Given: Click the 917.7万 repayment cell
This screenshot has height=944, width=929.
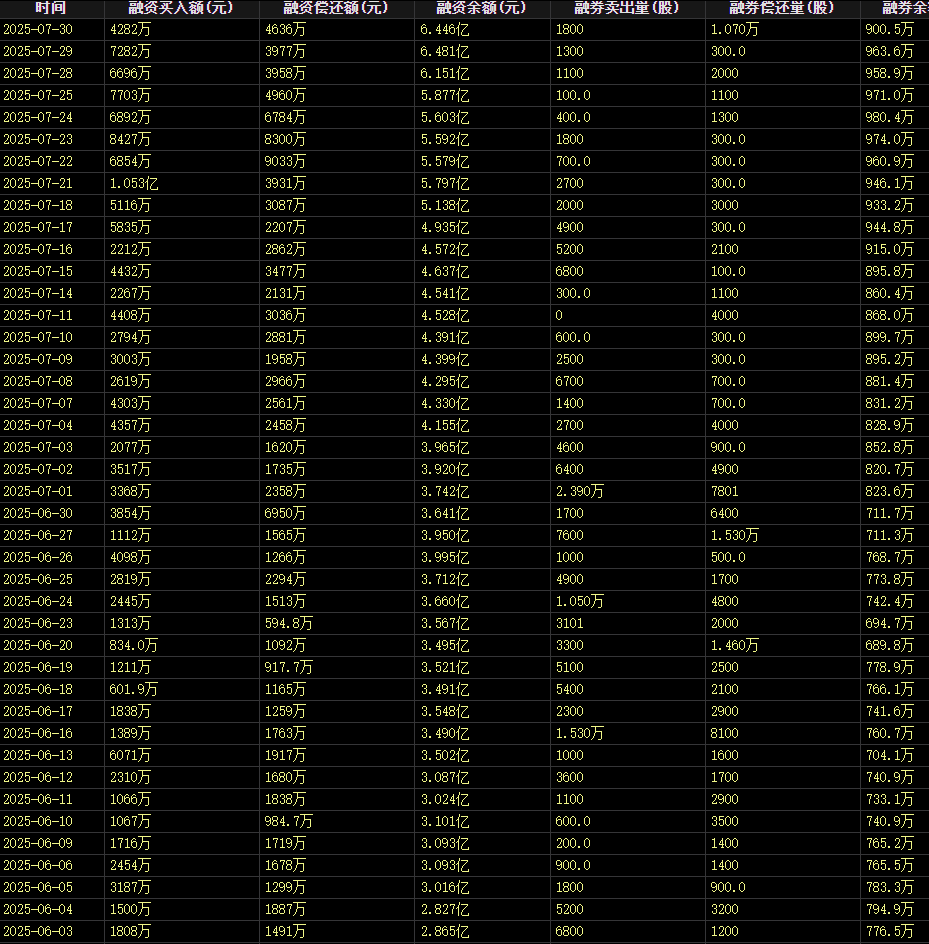Looking at the screenshot, I should tap(289, 668).
